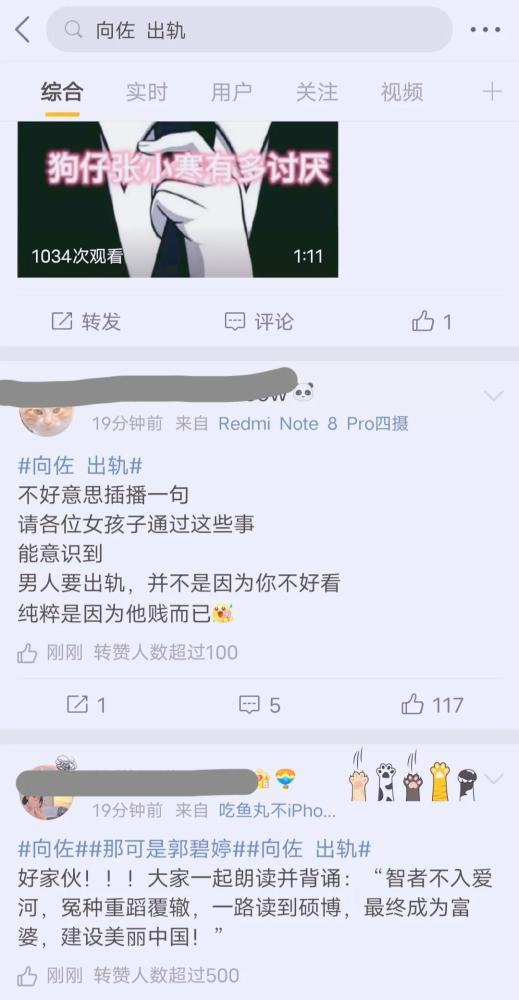
Task: Tap the small thumbs-up beside 转赞人数超过100
Action: pyautogui.click(x=27, y=652)
